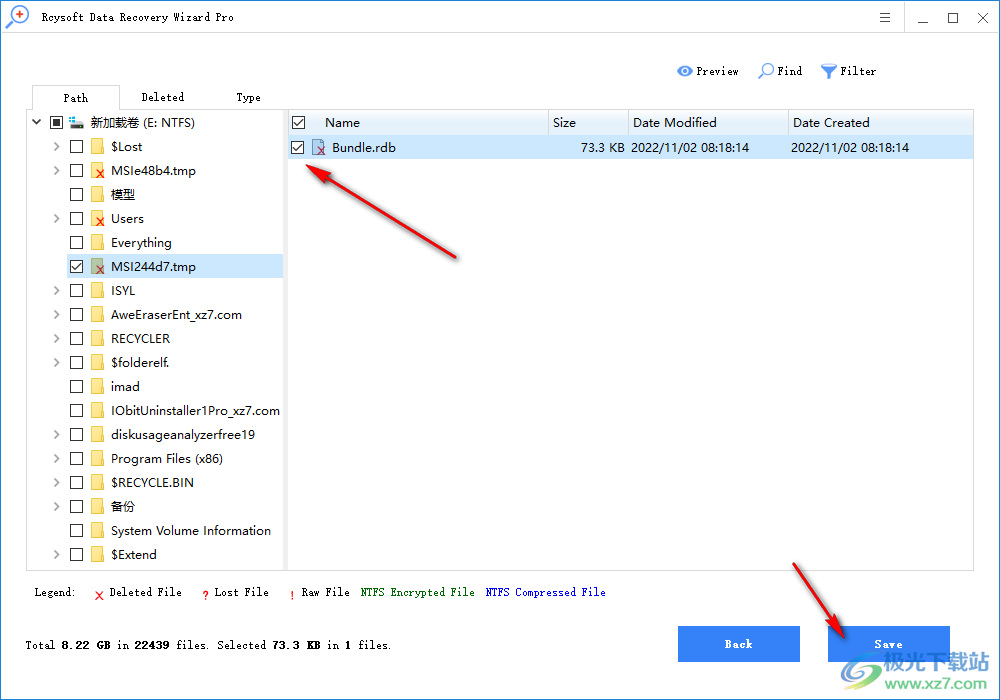Click the Save button
The width and height of the screenshot is (1000, 700).
click(888, 644)
